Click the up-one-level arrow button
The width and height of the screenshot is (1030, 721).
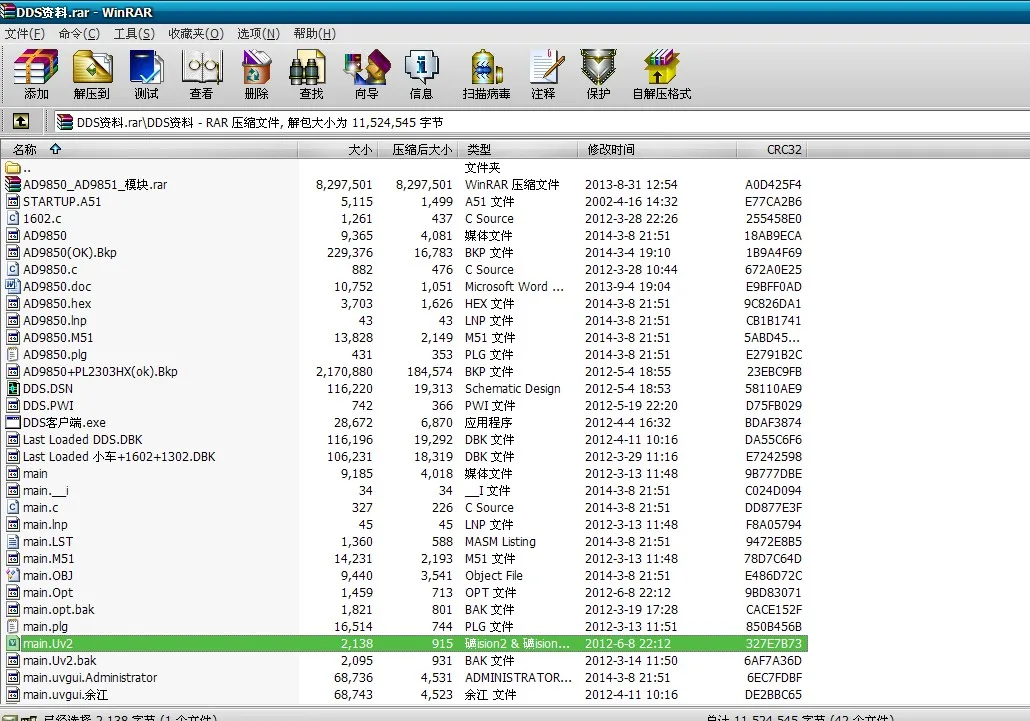tap(21, 121)
